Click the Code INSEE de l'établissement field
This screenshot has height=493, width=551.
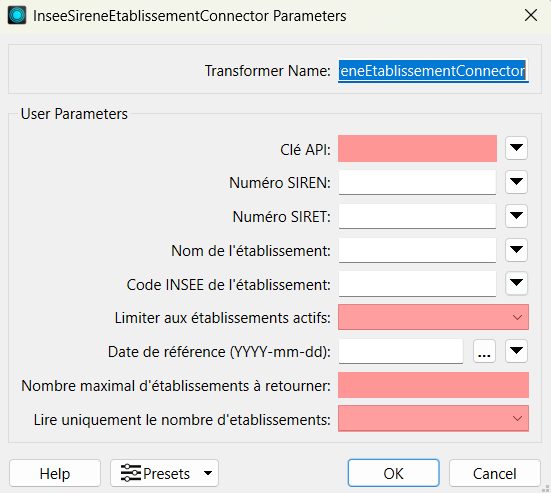(x=417, y=284)
